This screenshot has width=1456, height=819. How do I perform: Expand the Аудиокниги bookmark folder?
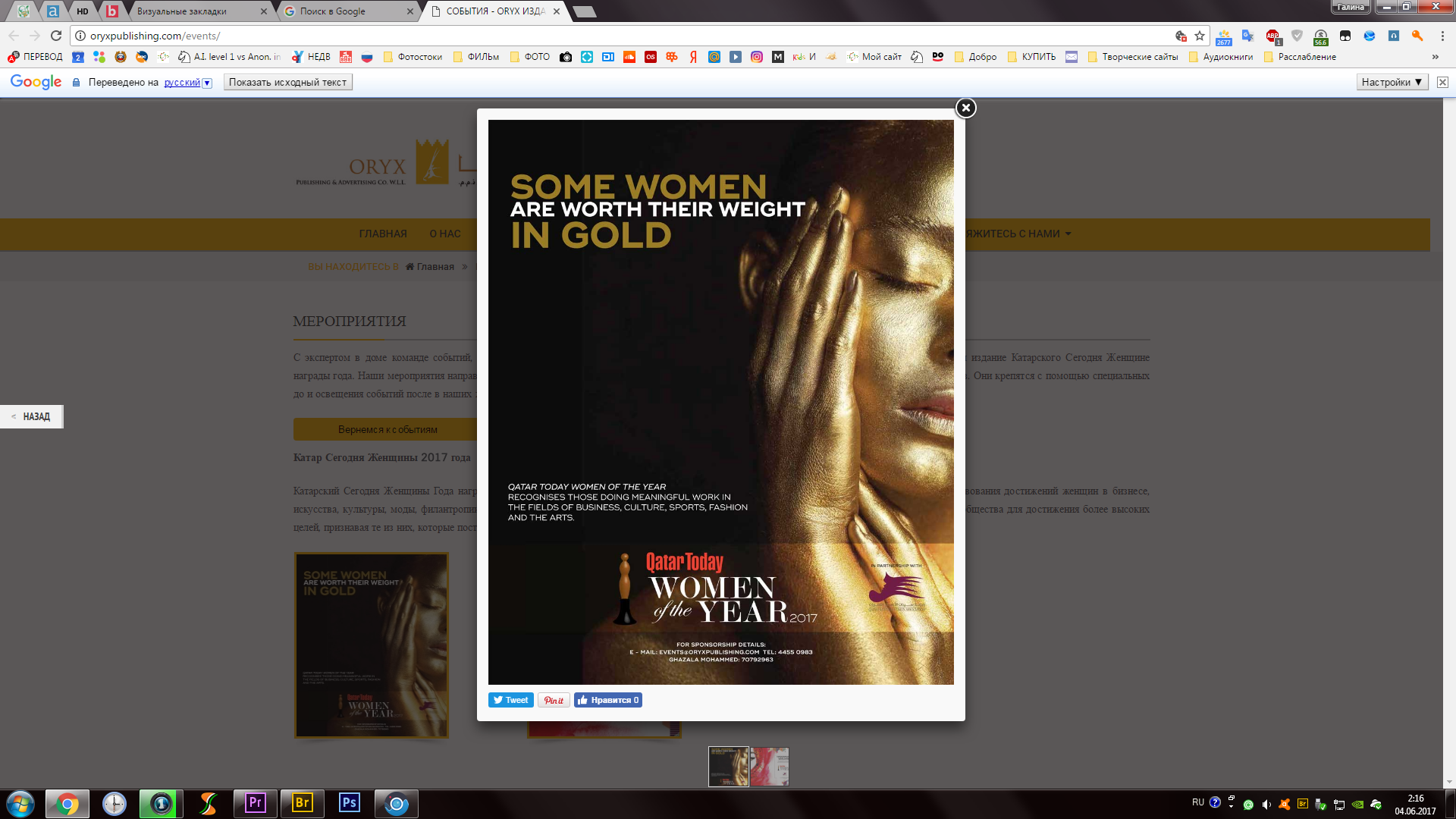[1221, 57]
